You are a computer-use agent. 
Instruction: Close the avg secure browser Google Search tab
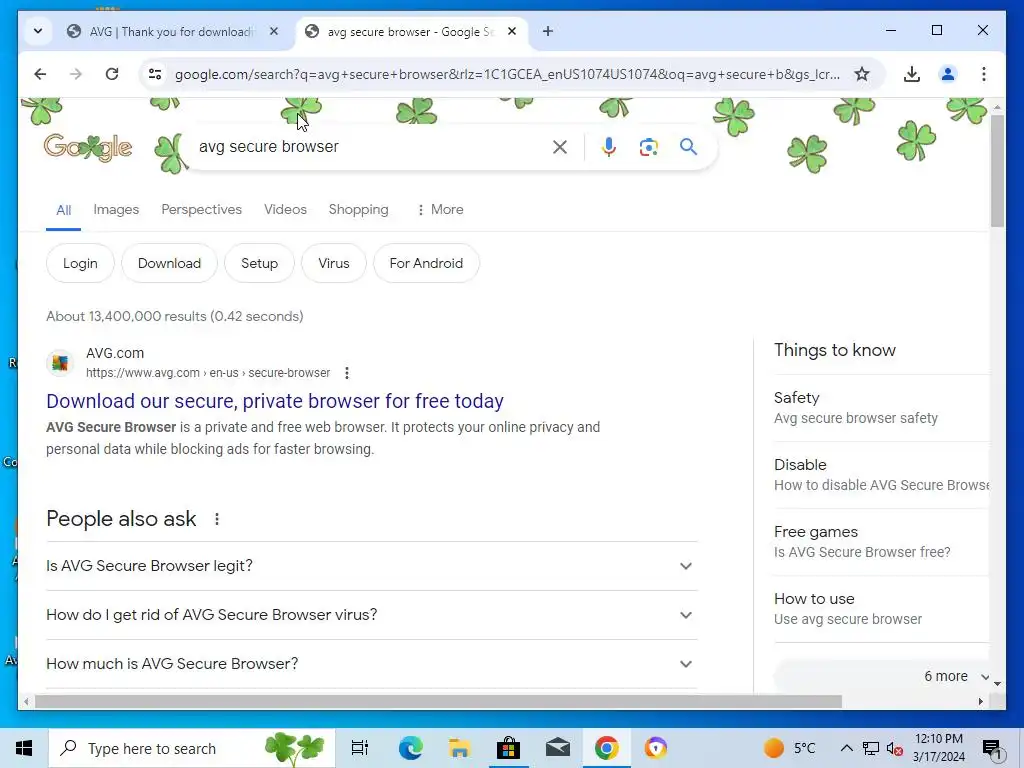[x=512, y=31]
